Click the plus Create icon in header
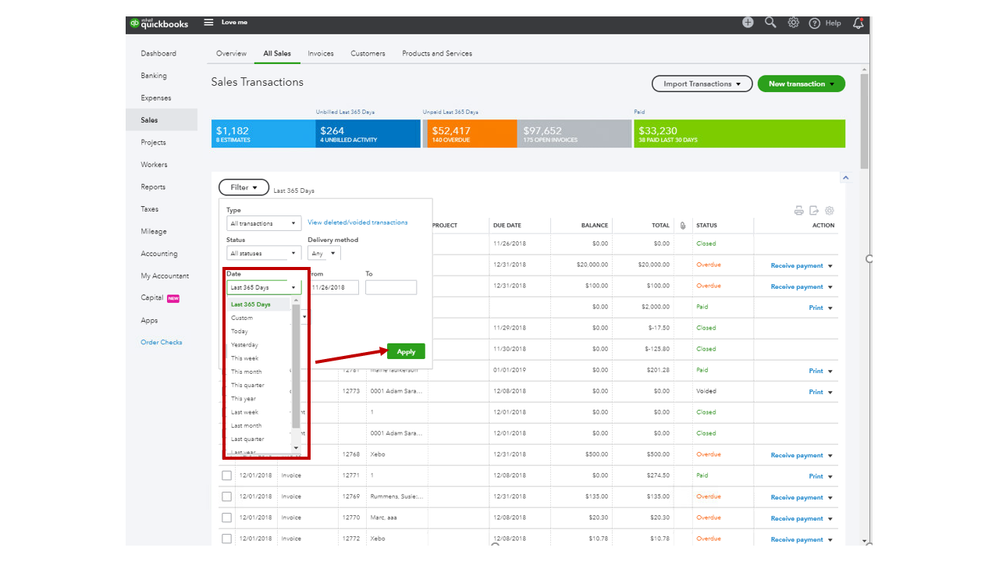 pyautogui.click(x=748, y=22)
